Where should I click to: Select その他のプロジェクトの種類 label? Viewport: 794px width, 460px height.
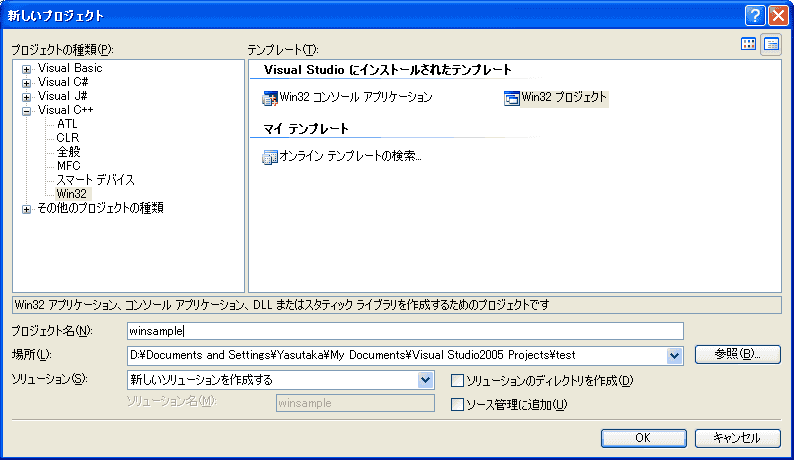click(x=100, y=208)
